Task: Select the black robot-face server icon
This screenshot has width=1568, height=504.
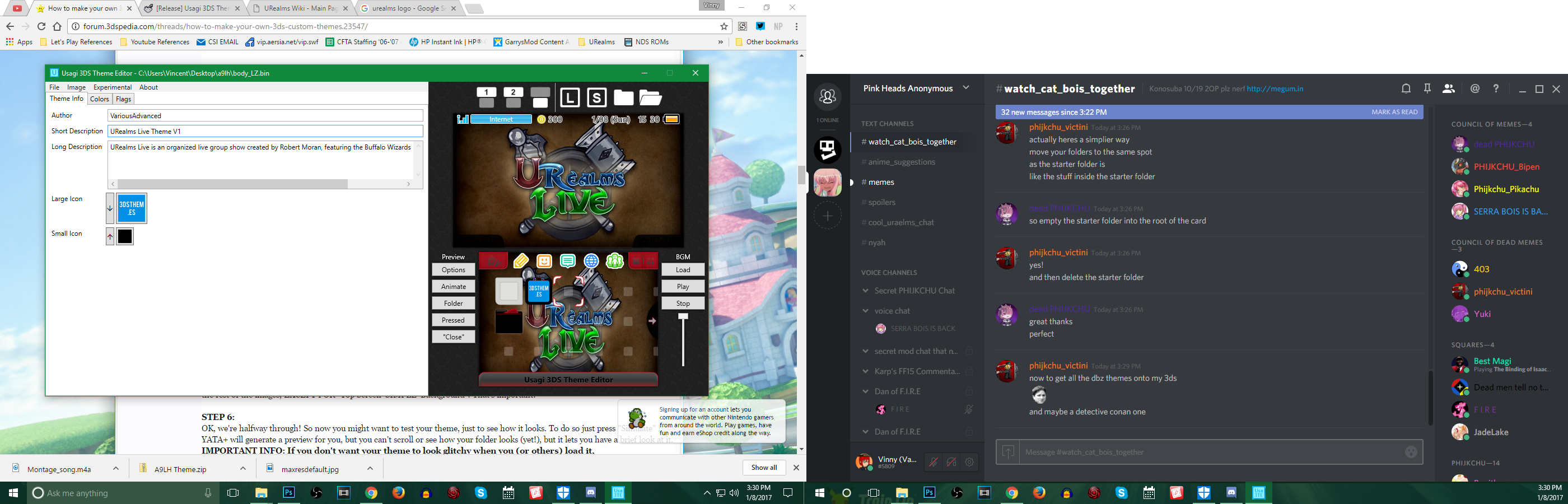Action: [x=828, y=150]
